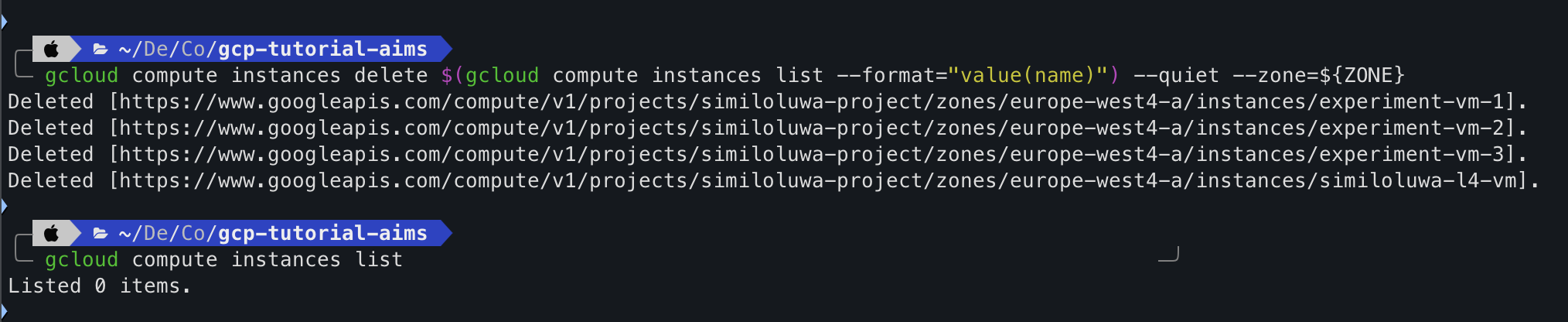Click the folder icon in the lower prompt
The image size is (1568, 322).
pos(100,233)
